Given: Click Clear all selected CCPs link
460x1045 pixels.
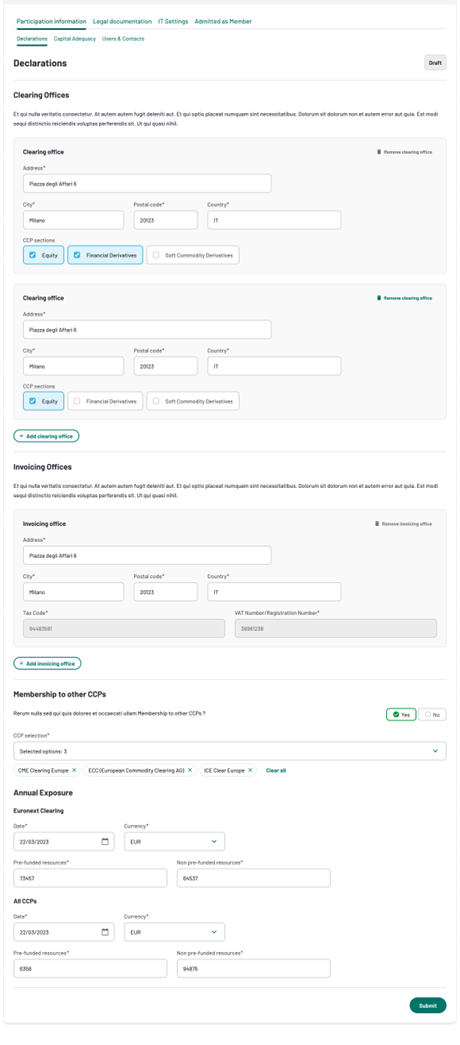Looking at the screenshot, I should [x=276, y=770].
